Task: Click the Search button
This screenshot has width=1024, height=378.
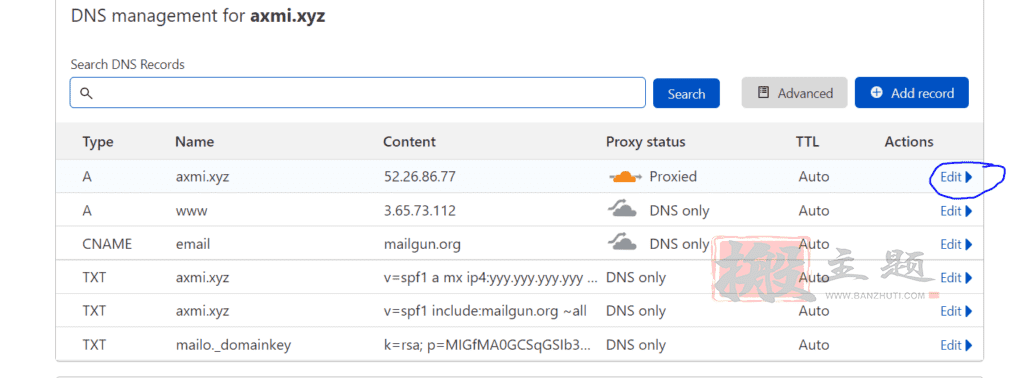Action: click(x=686, y=93)
